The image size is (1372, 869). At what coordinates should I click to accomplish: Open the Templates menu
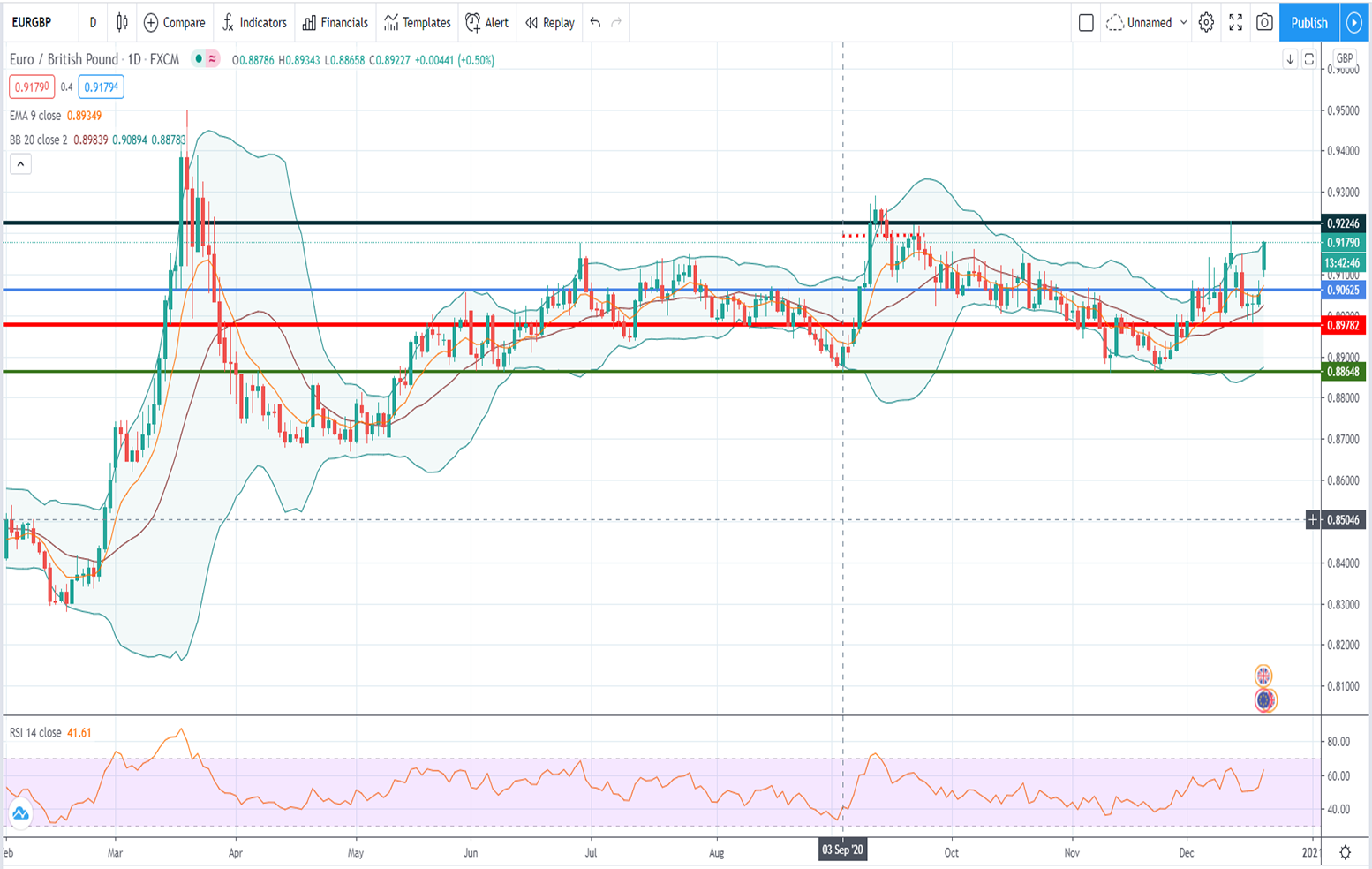point(418,23)
